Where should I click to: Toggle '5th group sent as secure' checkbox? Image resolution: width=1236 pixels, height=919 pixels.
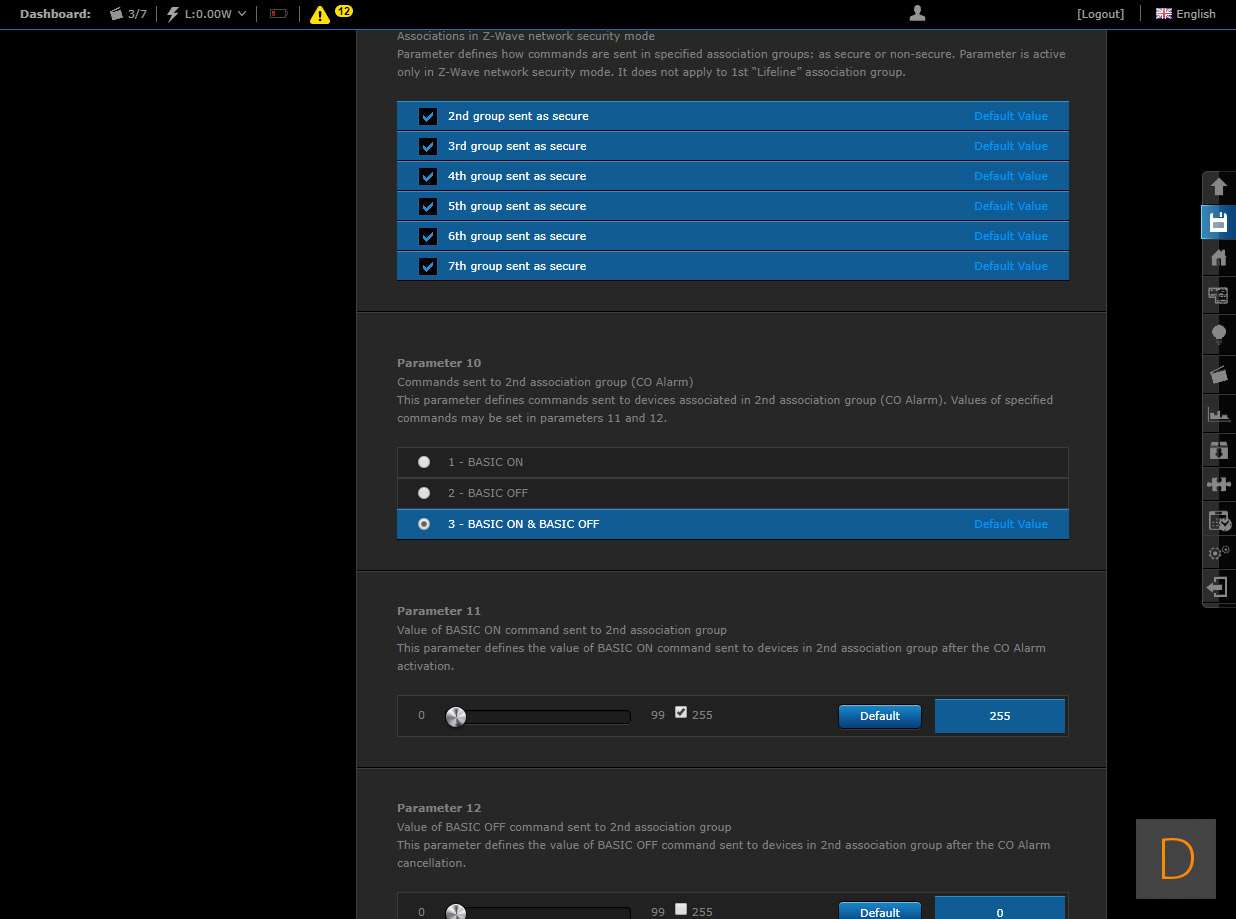pos(428,206)
